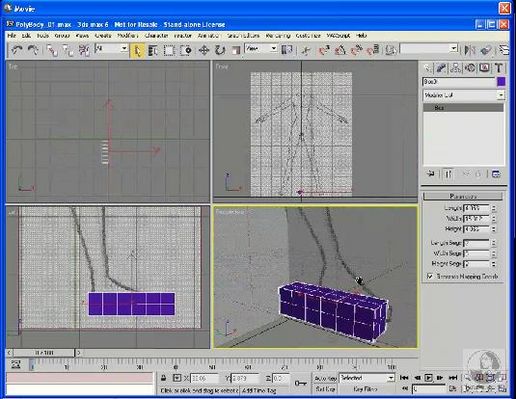Toggle the Selection Lock padlock icon
516x399 pixels.
pyautogui.click(x=163, y=378)
